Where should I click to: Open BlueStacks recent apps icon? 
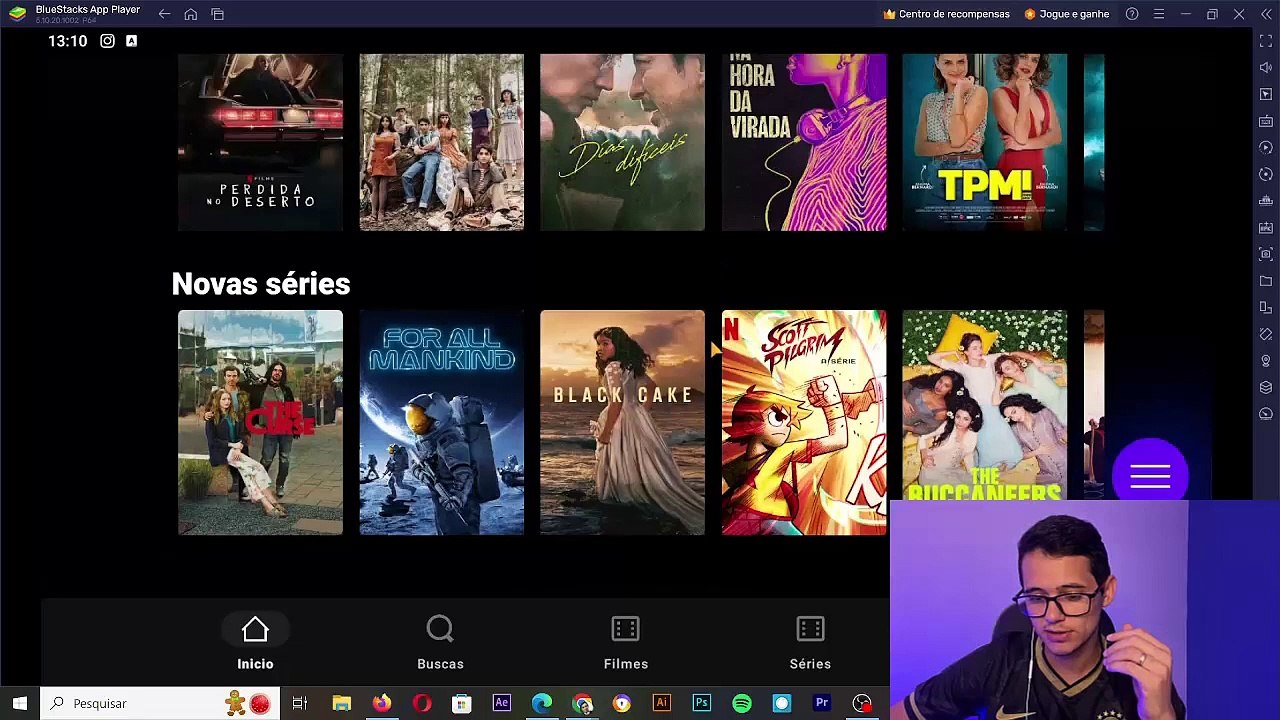[x=218, y=14]
